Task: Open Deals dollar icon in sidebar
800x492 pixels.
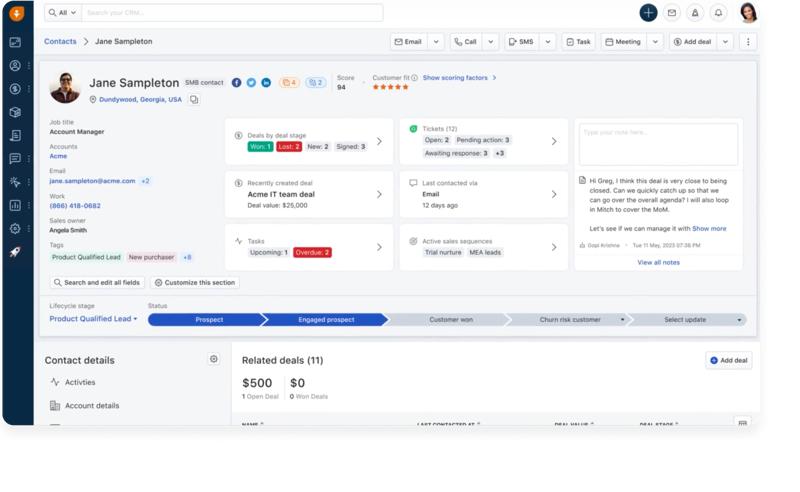Action: coord(15,89)
